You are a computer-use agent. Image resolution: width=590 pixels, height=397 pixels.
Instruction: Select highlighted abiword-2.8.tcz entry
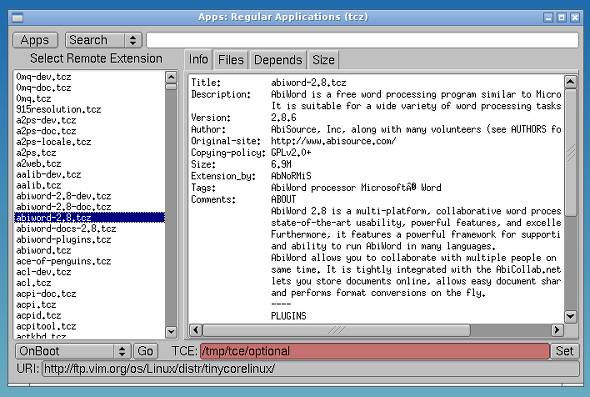(90, 218)
